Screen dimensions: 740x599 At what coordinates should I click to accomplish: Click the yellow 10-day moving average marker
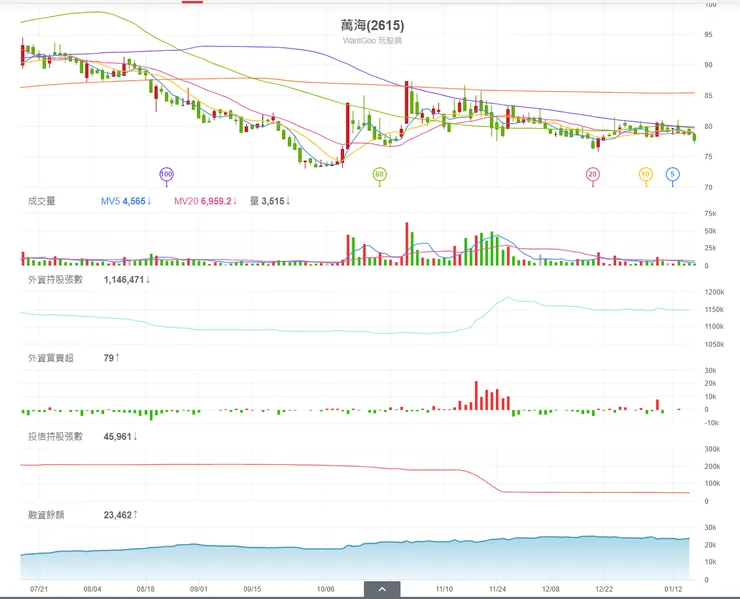[646, 174]
